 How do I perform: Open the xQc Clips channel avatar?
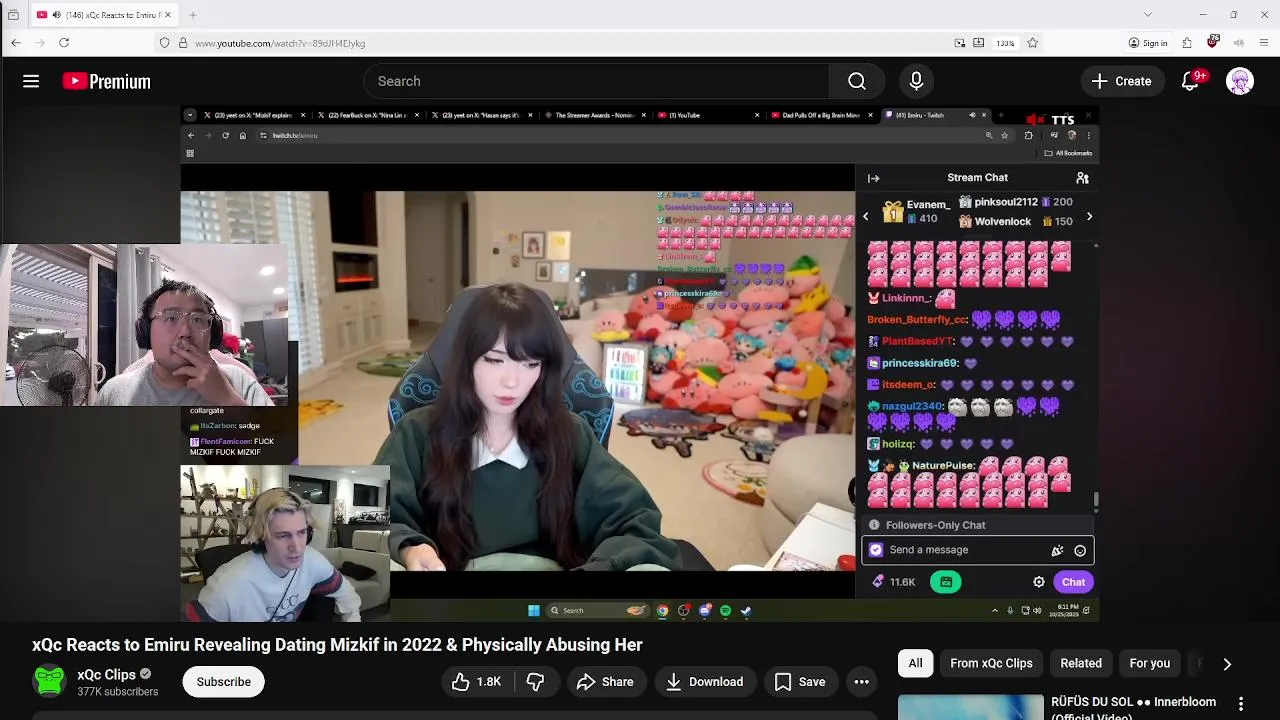[49, 682]
